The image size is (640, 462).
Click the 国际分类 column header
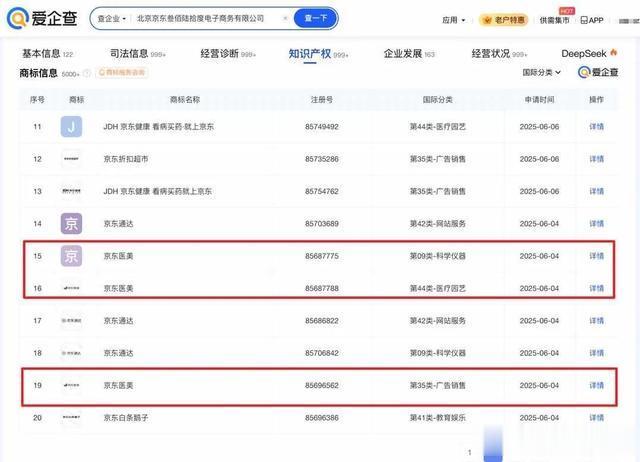pos(438,100)
